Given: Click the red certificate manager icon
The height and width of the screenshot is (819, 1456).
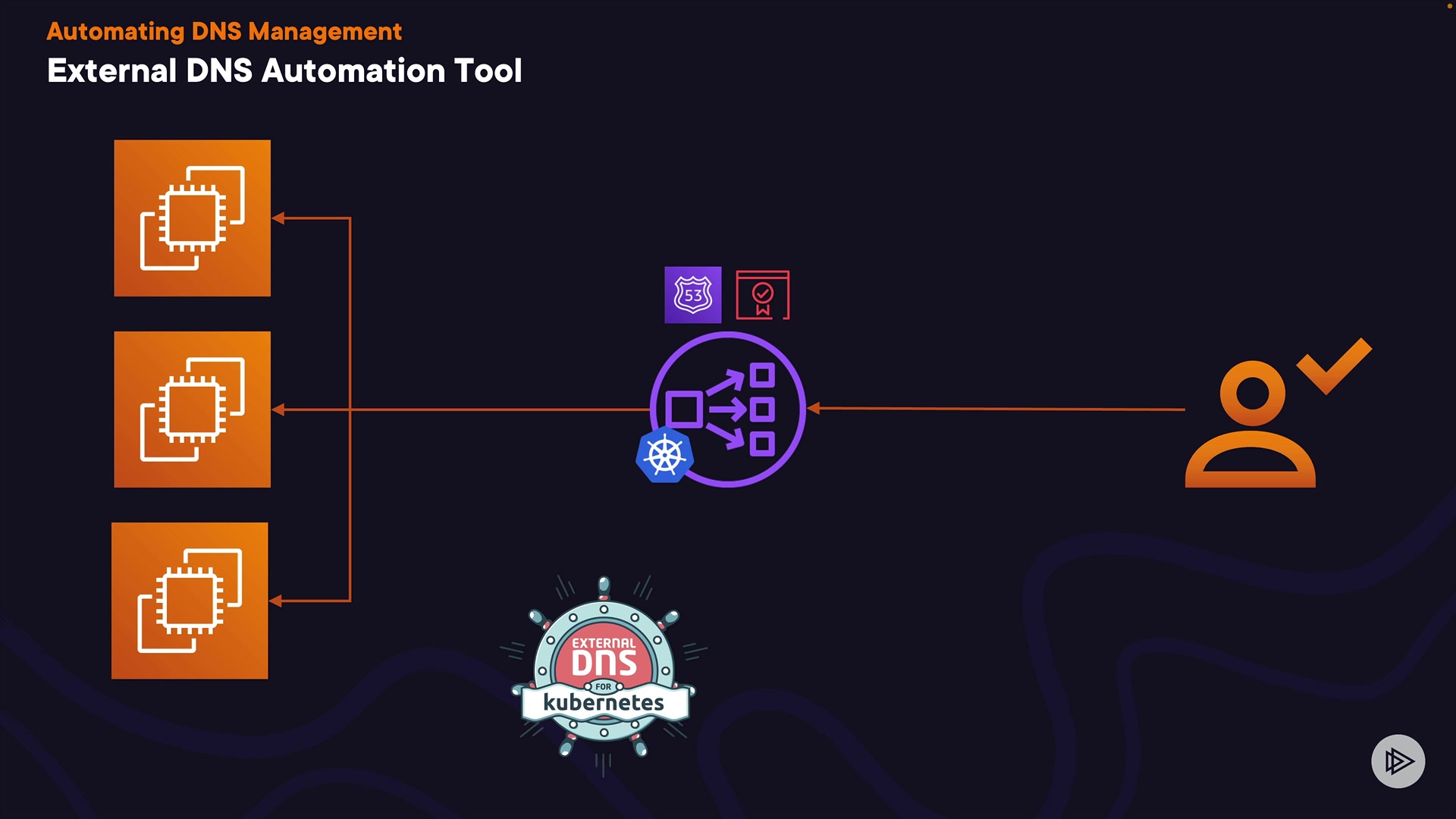Looking at the screenshot, I should point(763,295).
